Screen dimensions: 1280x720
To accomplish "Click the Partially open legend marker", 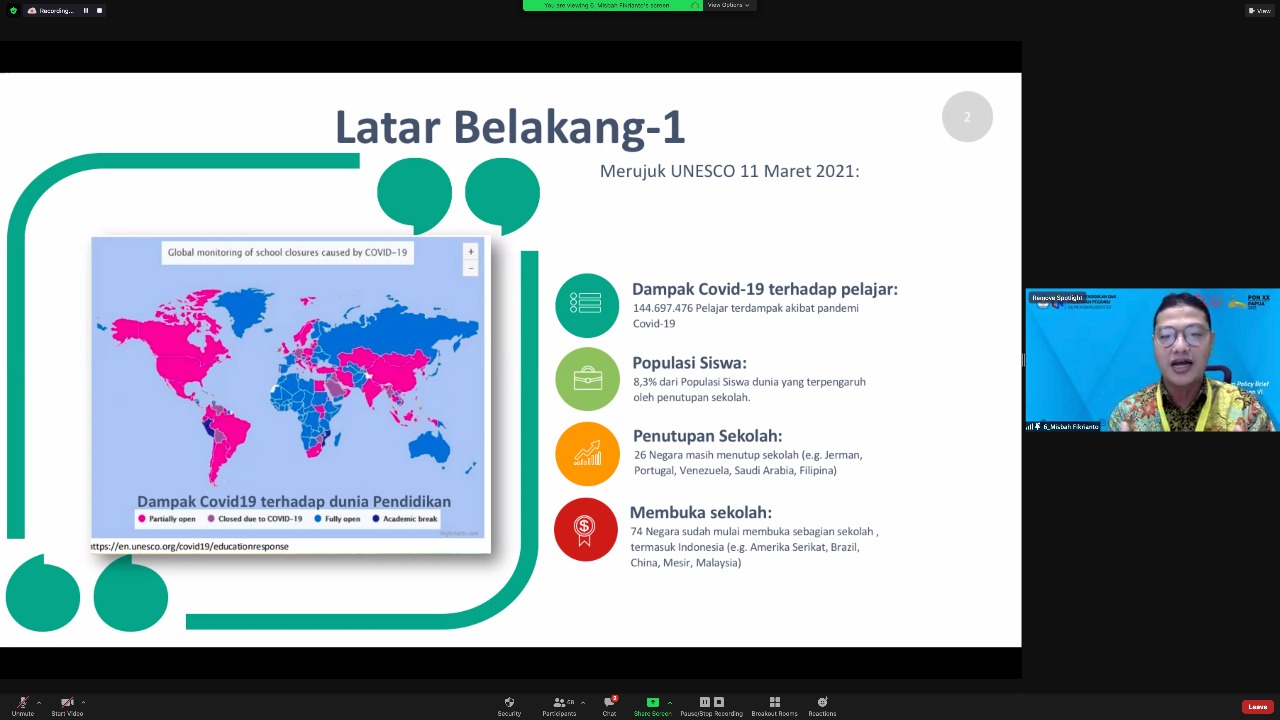I will pos(142,519).
